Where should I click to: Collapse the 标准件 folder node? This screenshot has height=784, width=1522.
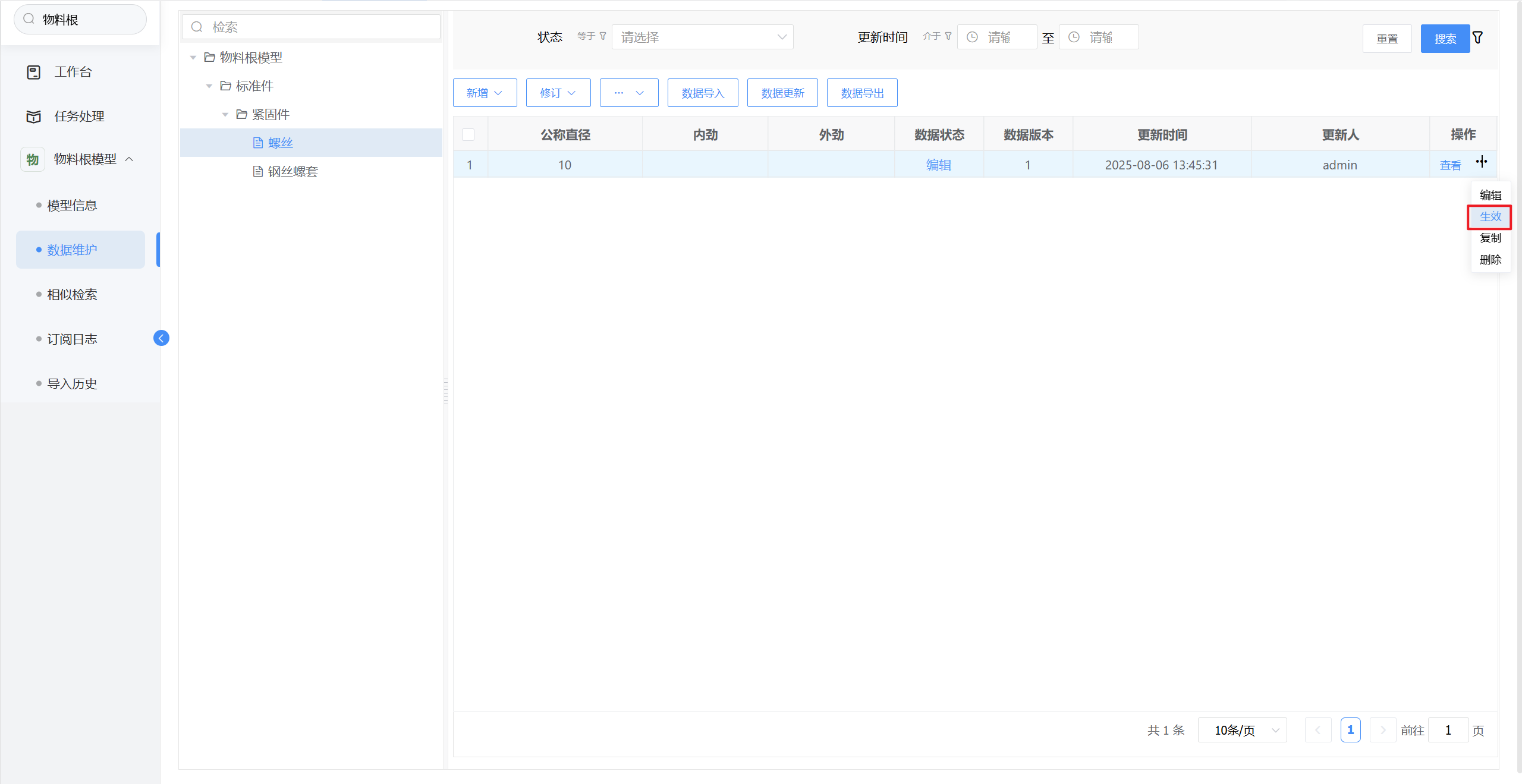(209, 86)
